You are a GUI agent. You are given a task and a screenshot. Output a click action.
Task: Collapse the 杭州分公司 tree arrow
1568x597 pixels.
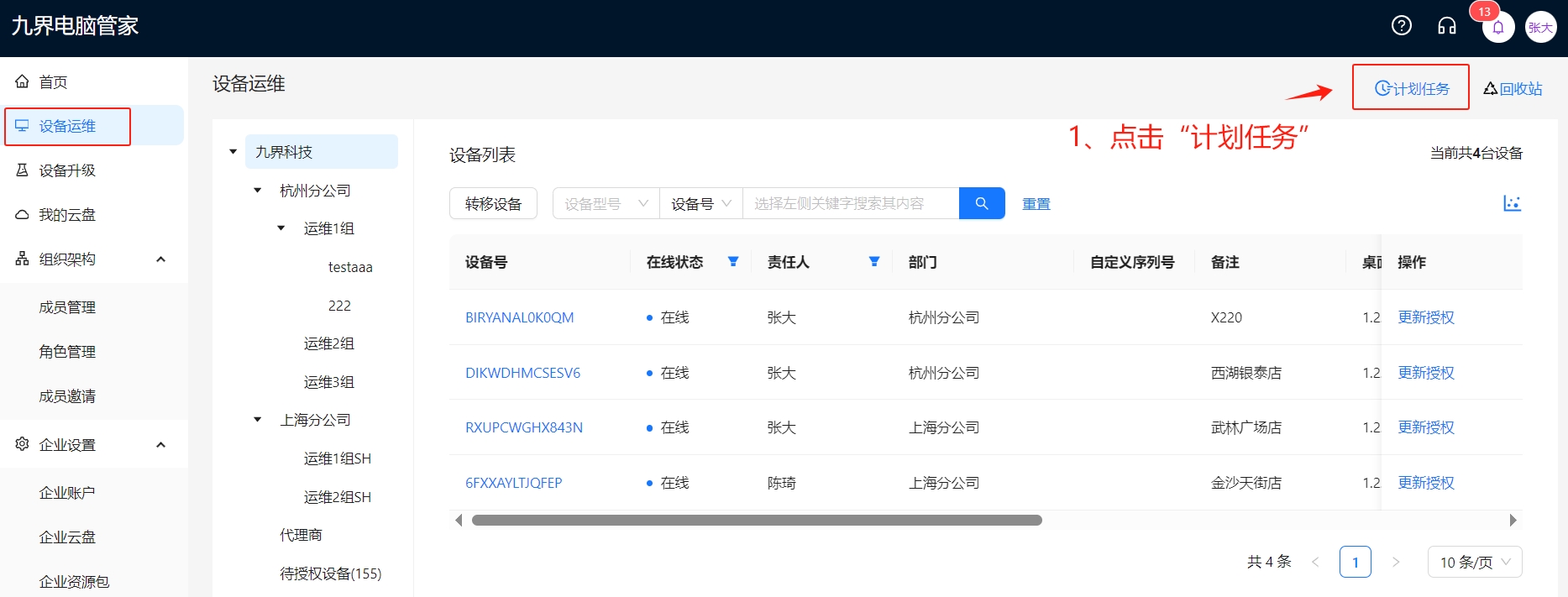pos(258,191)
